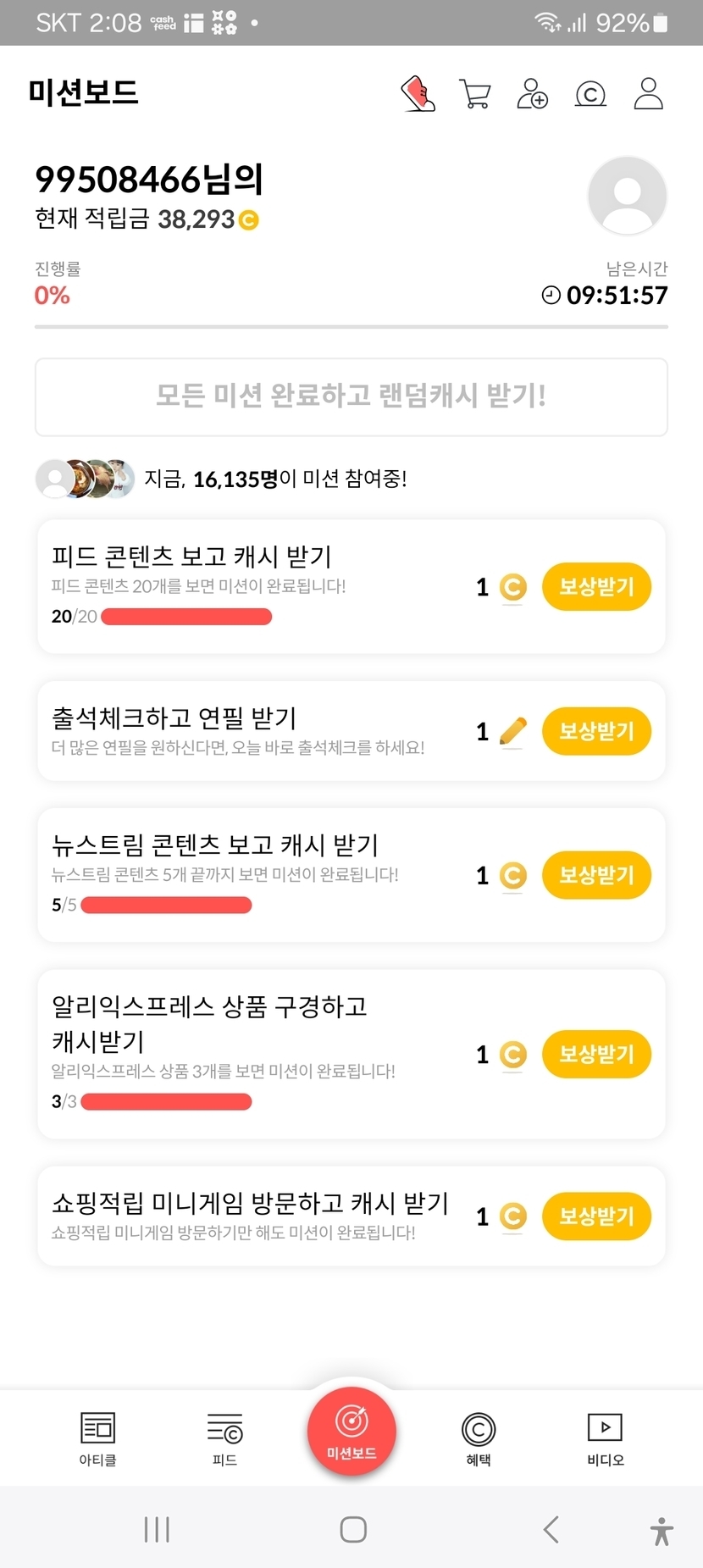Image resolution: width=703 pixels, height=1568 pixels.
Task: Claim pencil reward for attendance check
Action: [x=596, y=731]
